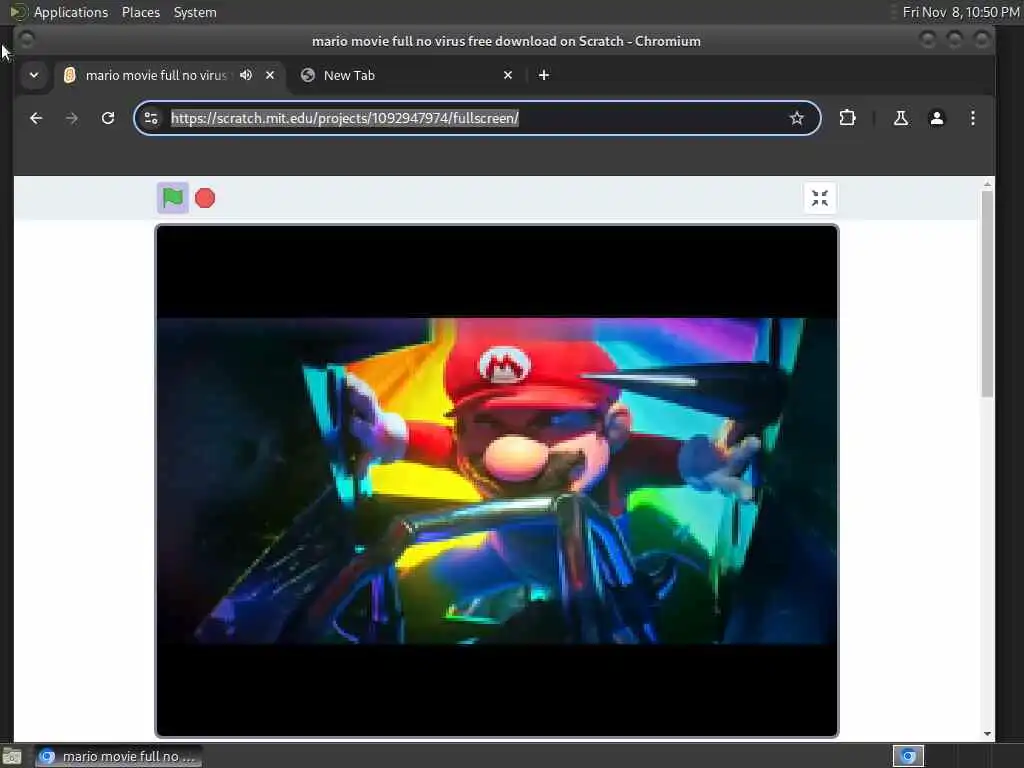Open the Extensions puzzle icon
This screenshot has width=1024, height=768.
click(x=847, y=118)
